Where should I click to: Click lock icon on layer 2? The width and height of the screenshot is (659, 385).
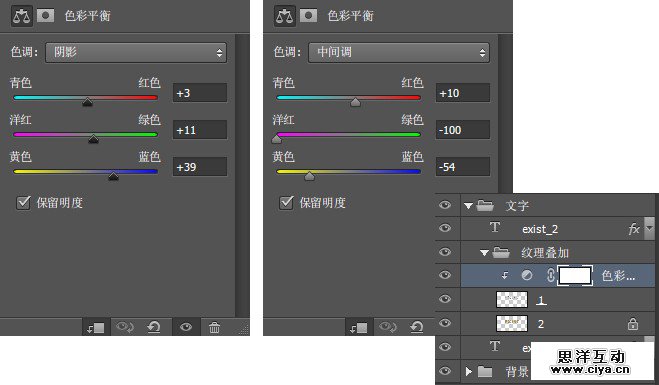(633, 324)
